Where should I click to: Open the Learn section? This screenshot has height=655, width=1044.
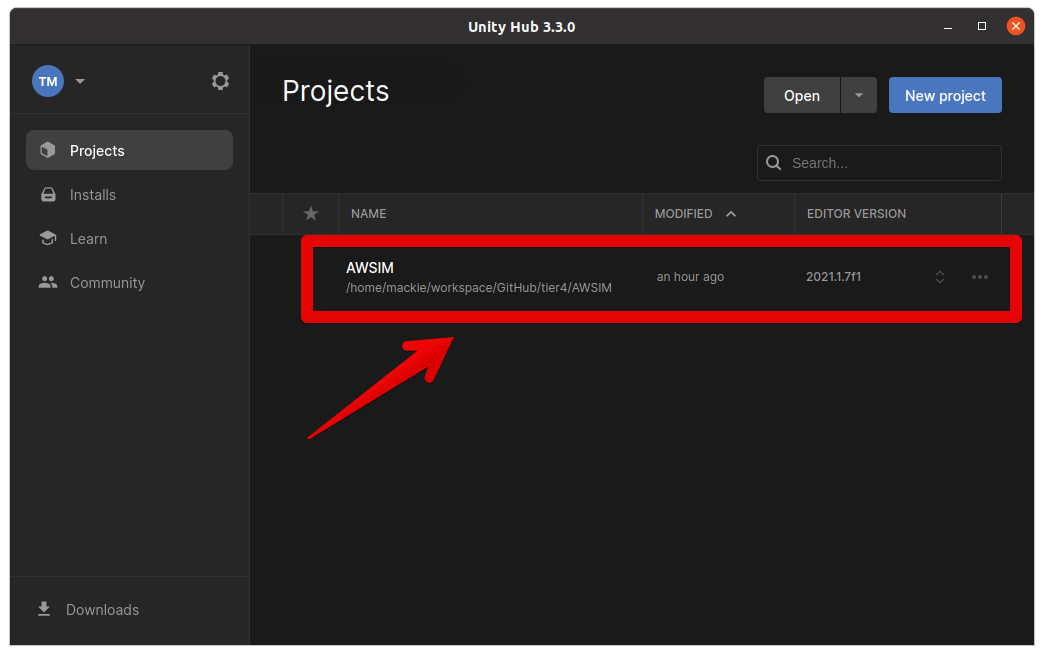click(89, 239)
